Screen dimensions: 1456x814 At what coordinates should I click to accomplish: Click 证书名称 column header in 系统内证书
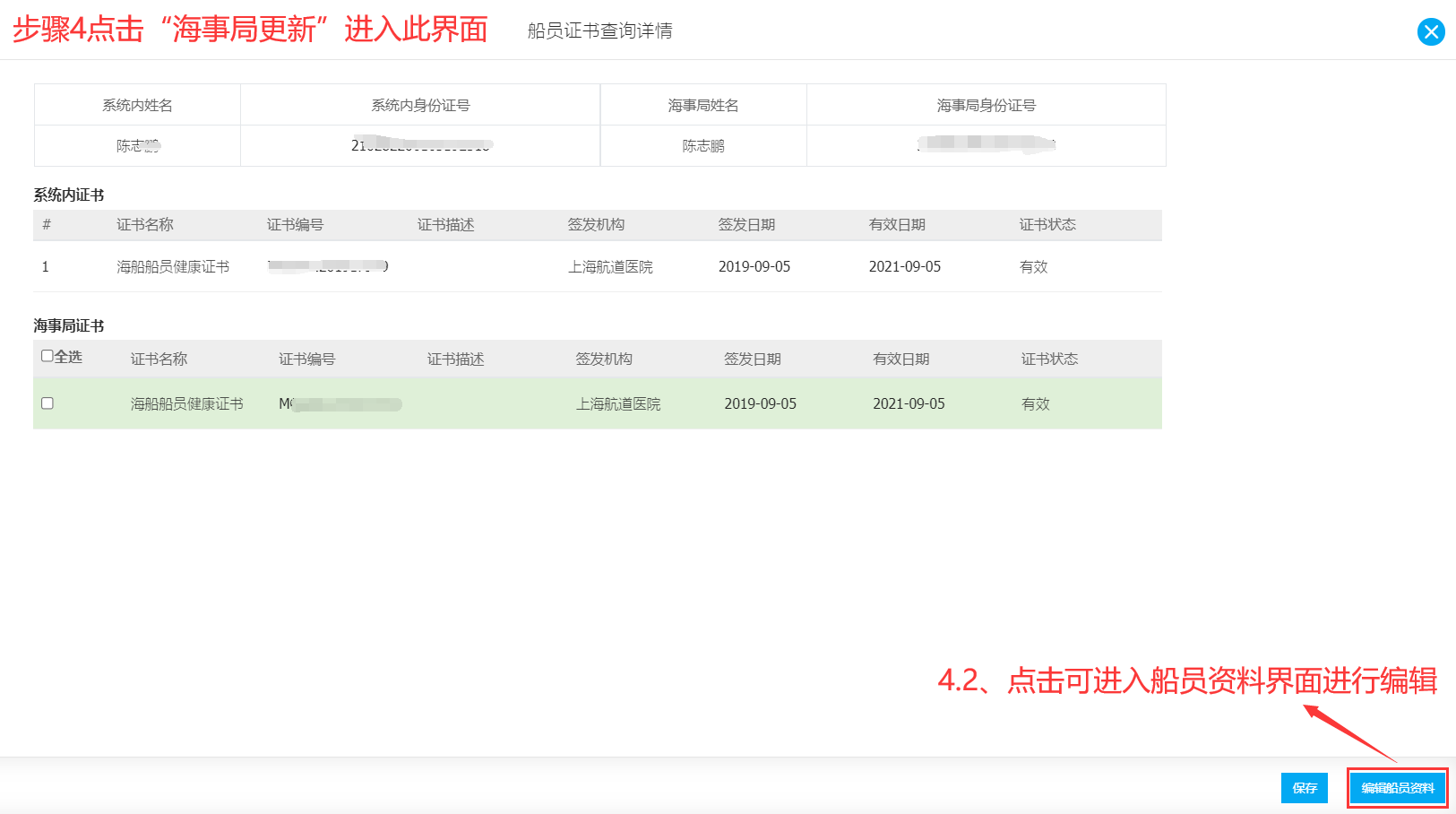(145, 224)
